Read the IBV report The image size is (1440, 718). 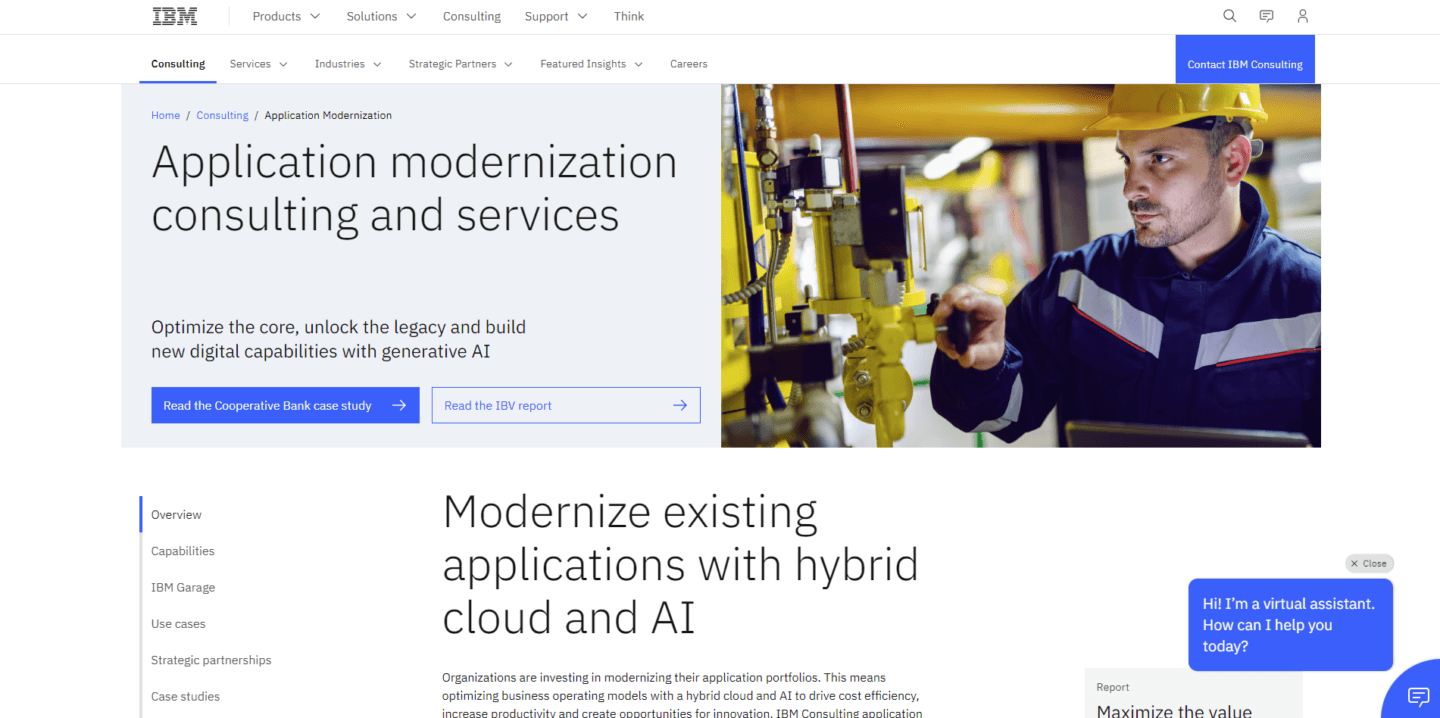point(566,405)
